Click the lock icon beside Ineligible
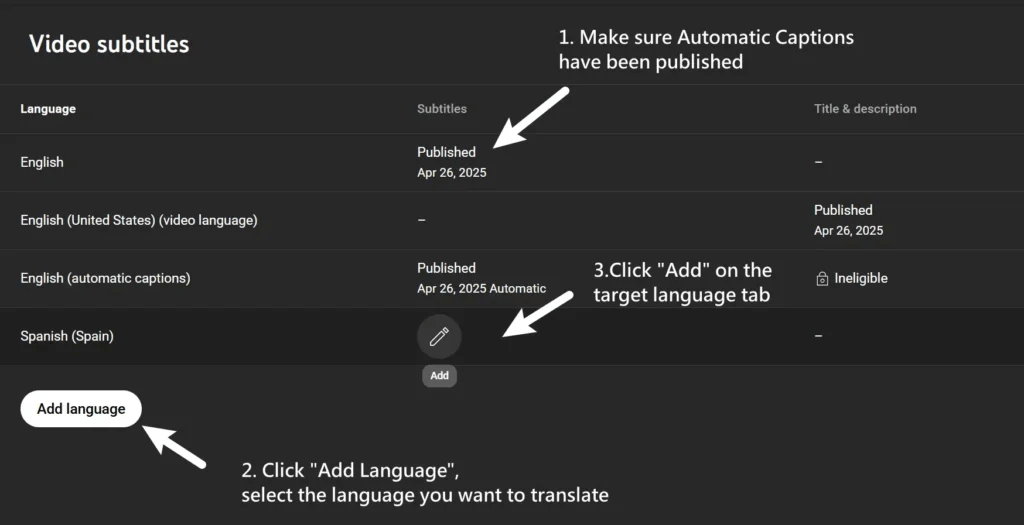Screen dimensions: 1024x525 pos(822,279)
